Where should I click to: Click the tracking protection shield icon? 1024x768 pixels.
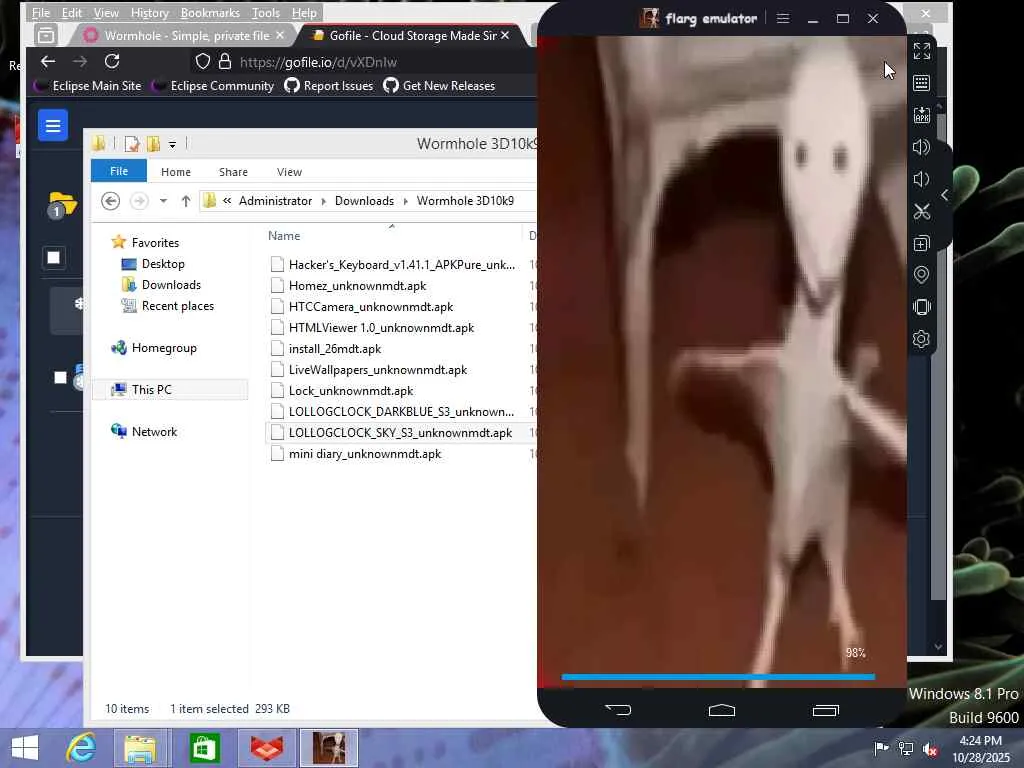(202, 61)
